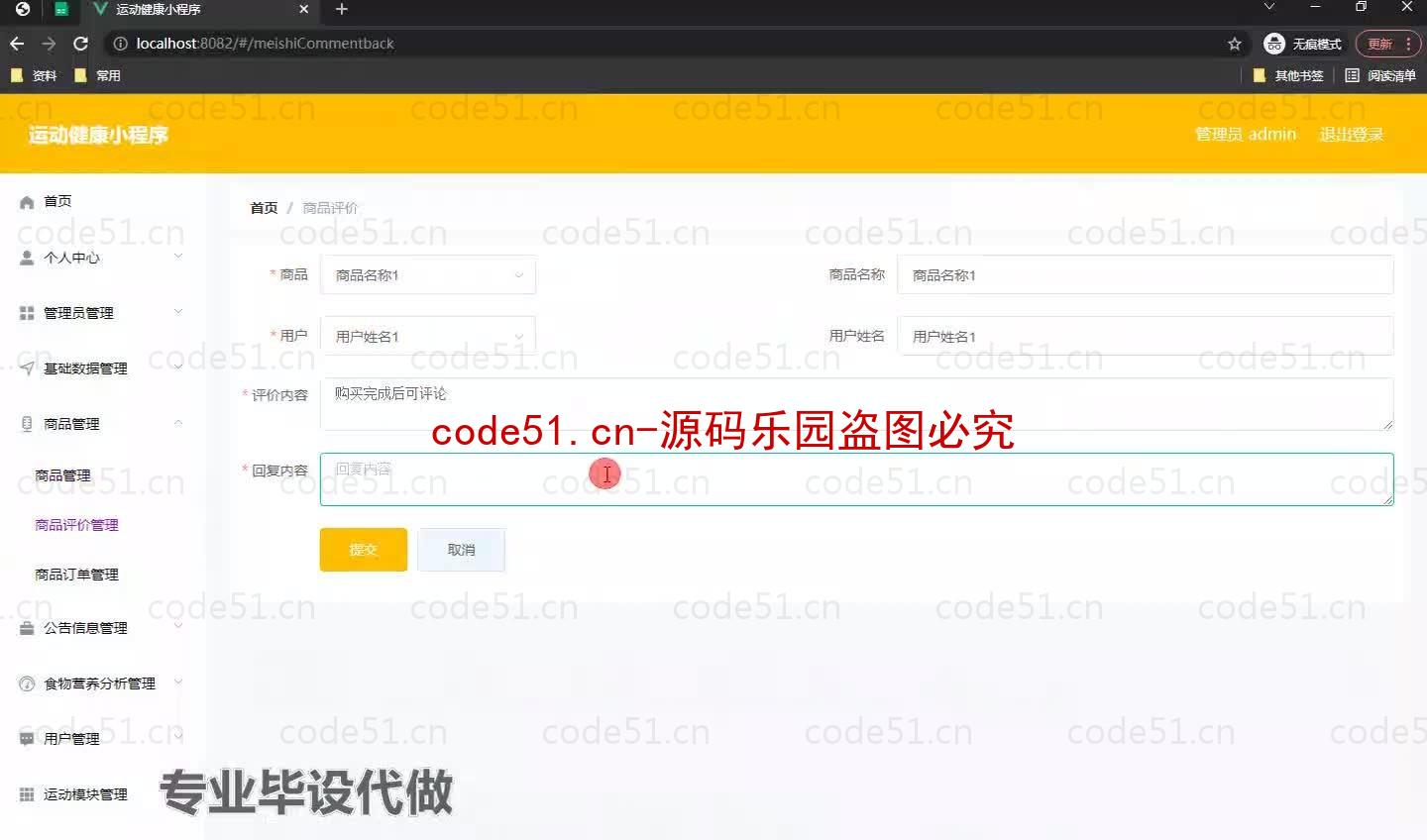Open the 首页 home icon in sidebar
This screenshot has width=1427, height=840.
pos(27,202)
